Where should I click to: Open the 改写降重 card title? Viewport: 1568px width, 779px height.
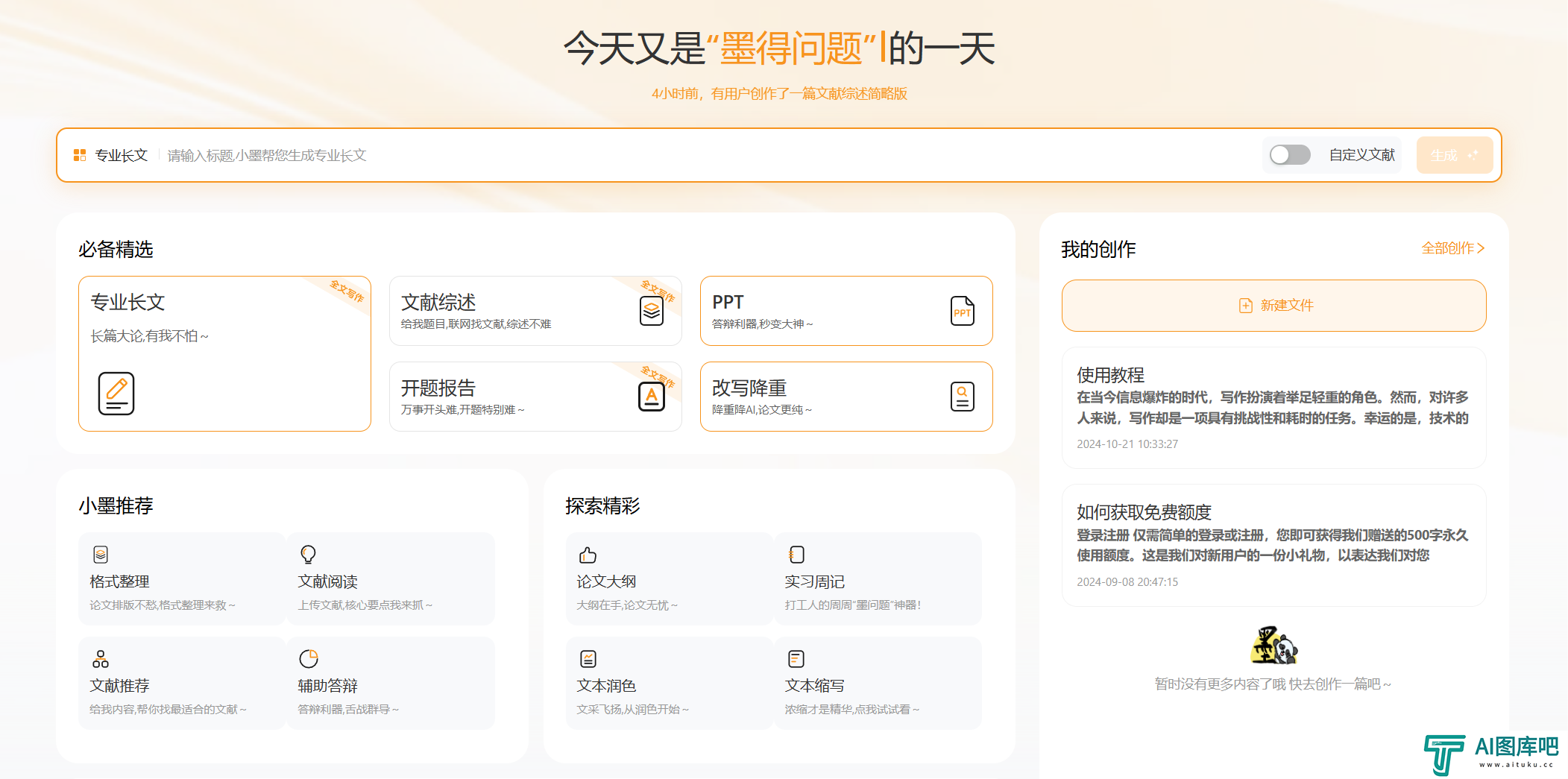point(749,388)
